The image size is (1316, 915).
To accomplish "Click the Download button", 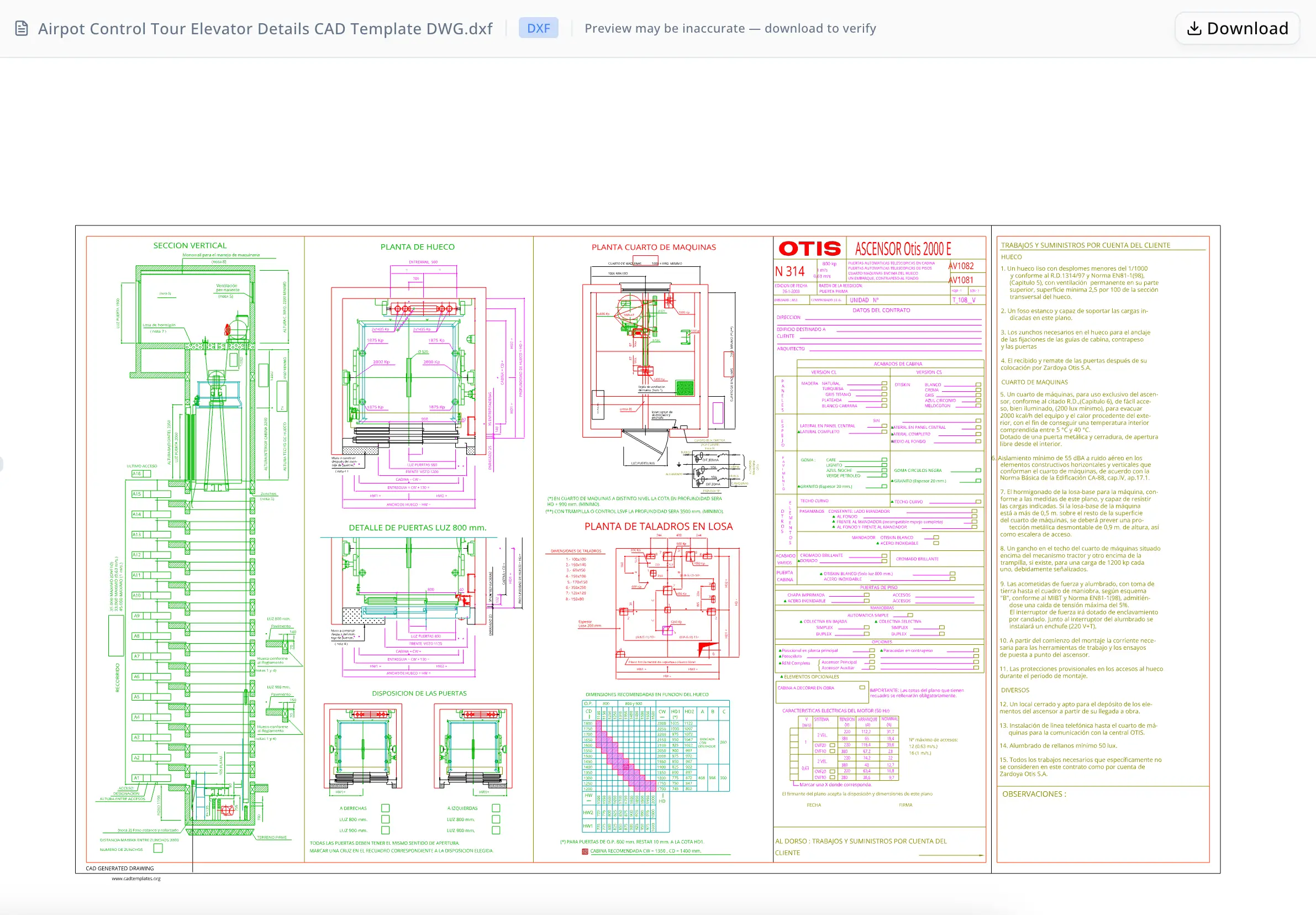I will (x=1237, y=28).
